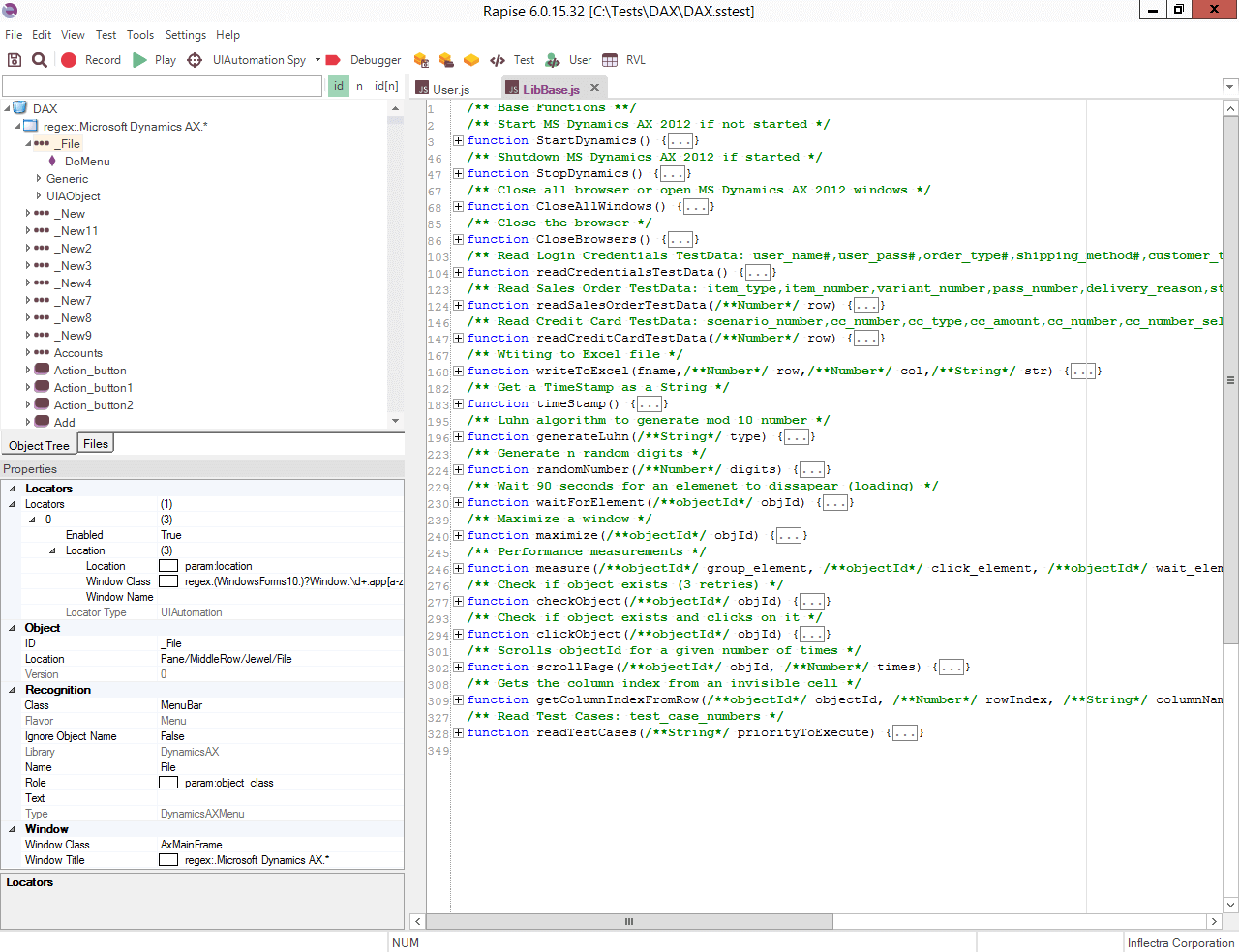Collapse the Object property group
This screenshot has width=1239, height=952.
(x=12, y=628)
